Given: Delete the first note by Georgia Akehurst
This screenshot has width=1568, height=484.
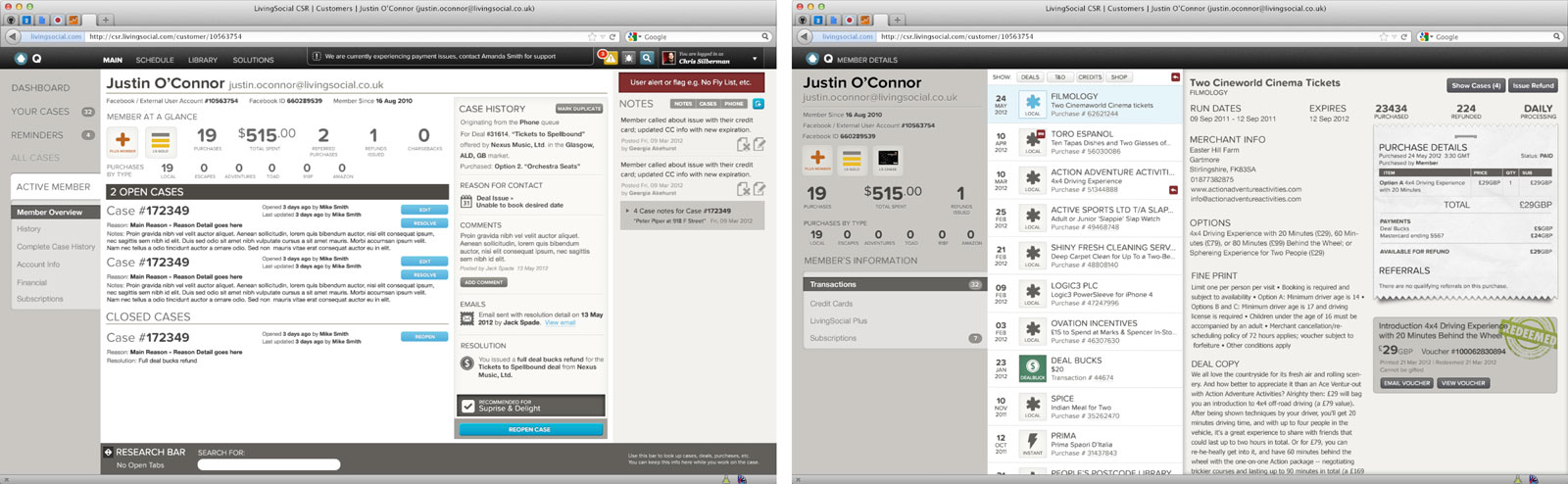Looking at the screenshot, I should pos(744,145).
